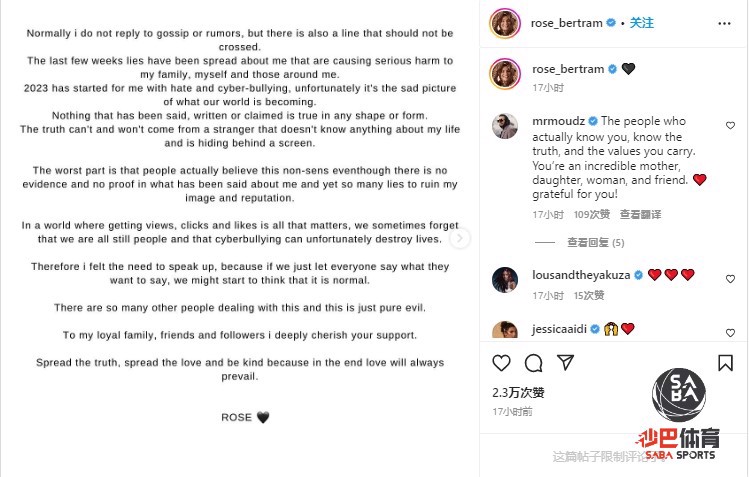View 15次赞 likes on lousandtheyakuza's comment
Viewport: 749px width, 477px height.
tap(589, 296)
